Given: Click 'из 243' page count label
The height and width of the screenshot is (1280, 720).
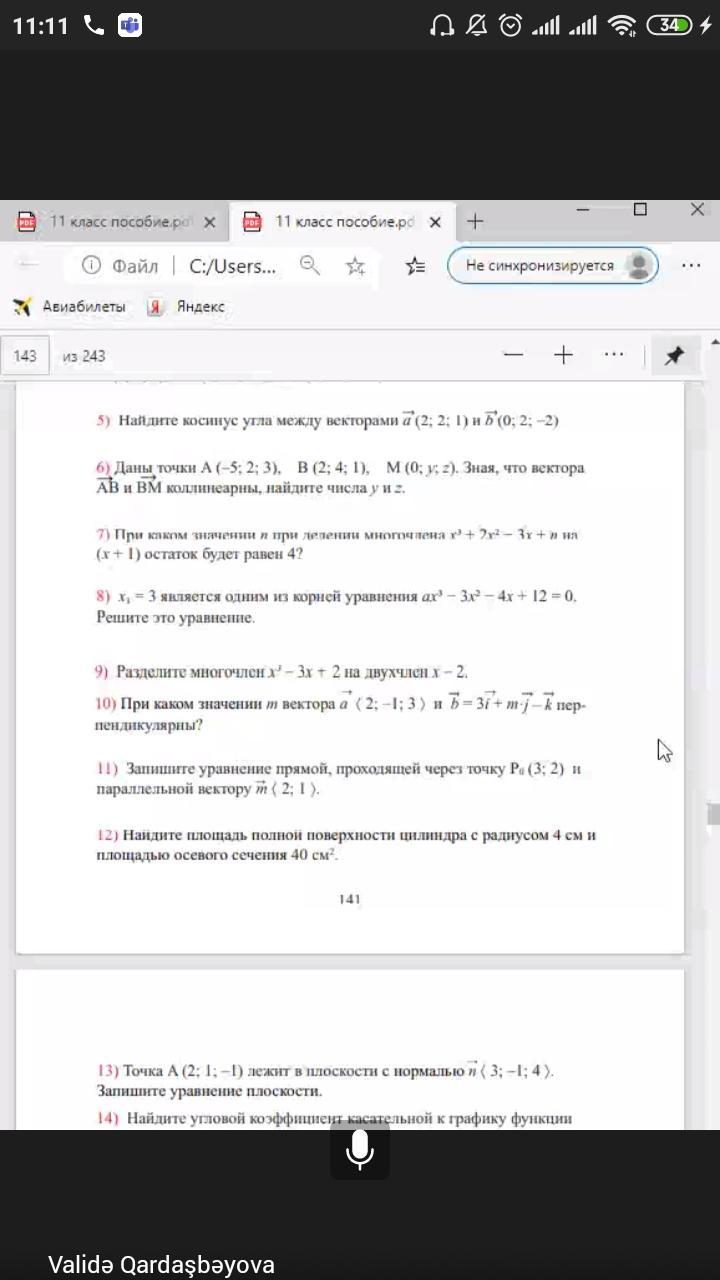Looking at the screenshot, I should pos(84,356).
